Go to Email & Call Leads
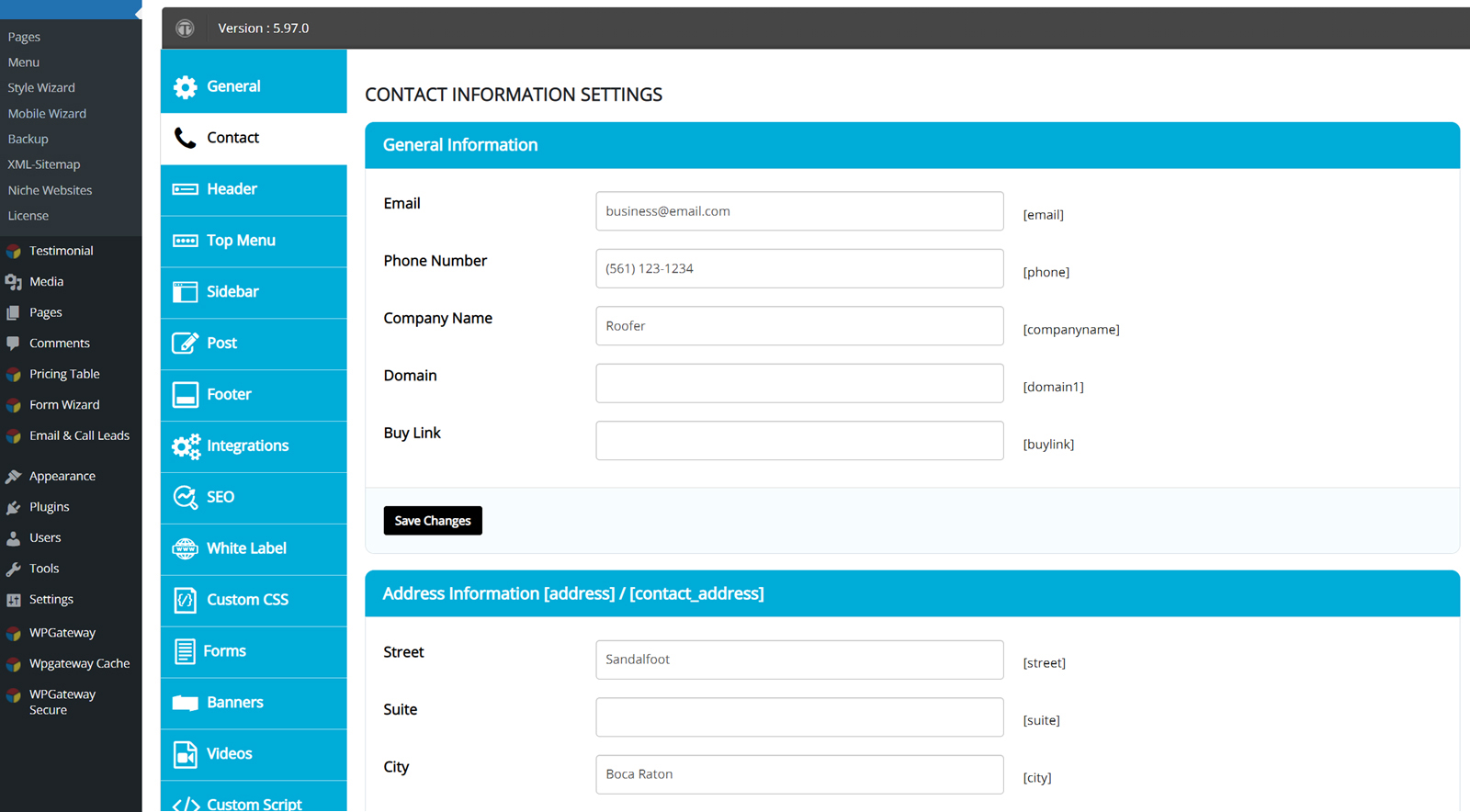Viewport: 1470px width, 812px height. [x=79, y=435]
